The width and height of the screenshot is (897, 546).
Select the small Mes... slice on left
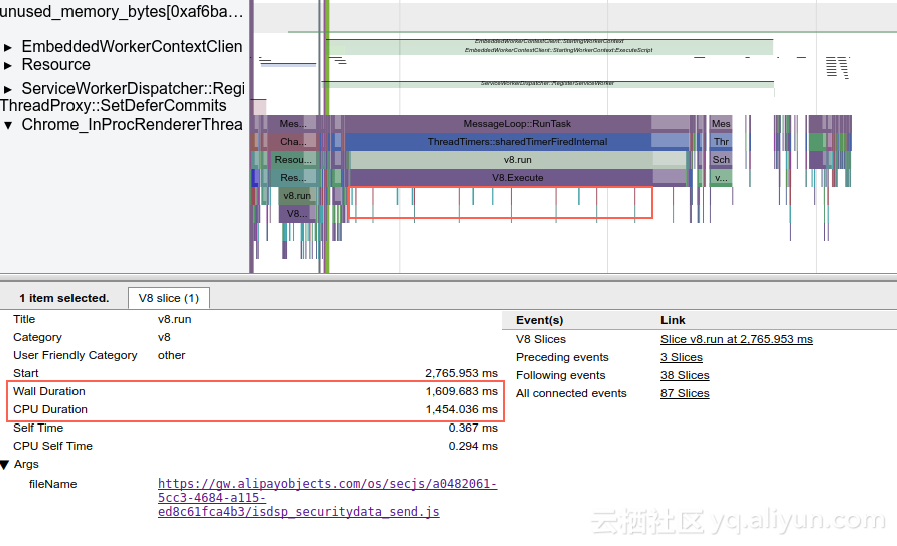coord(293,124)
